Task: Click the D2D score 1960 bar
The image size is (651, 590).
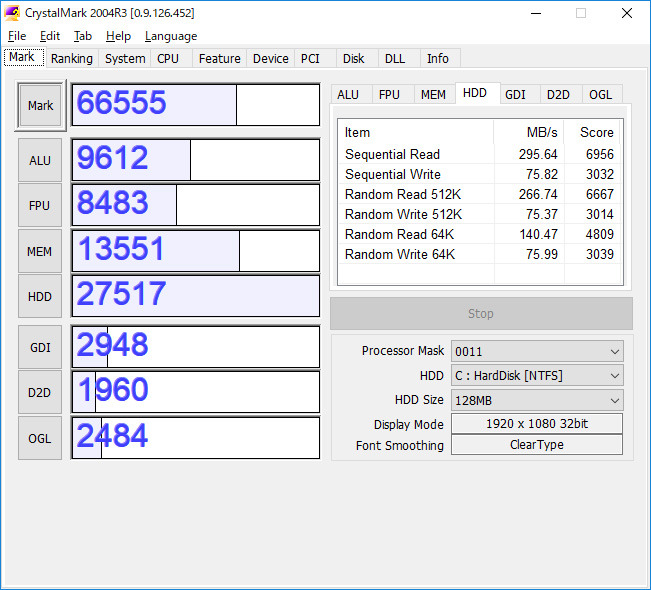Action: click(196, 392)
